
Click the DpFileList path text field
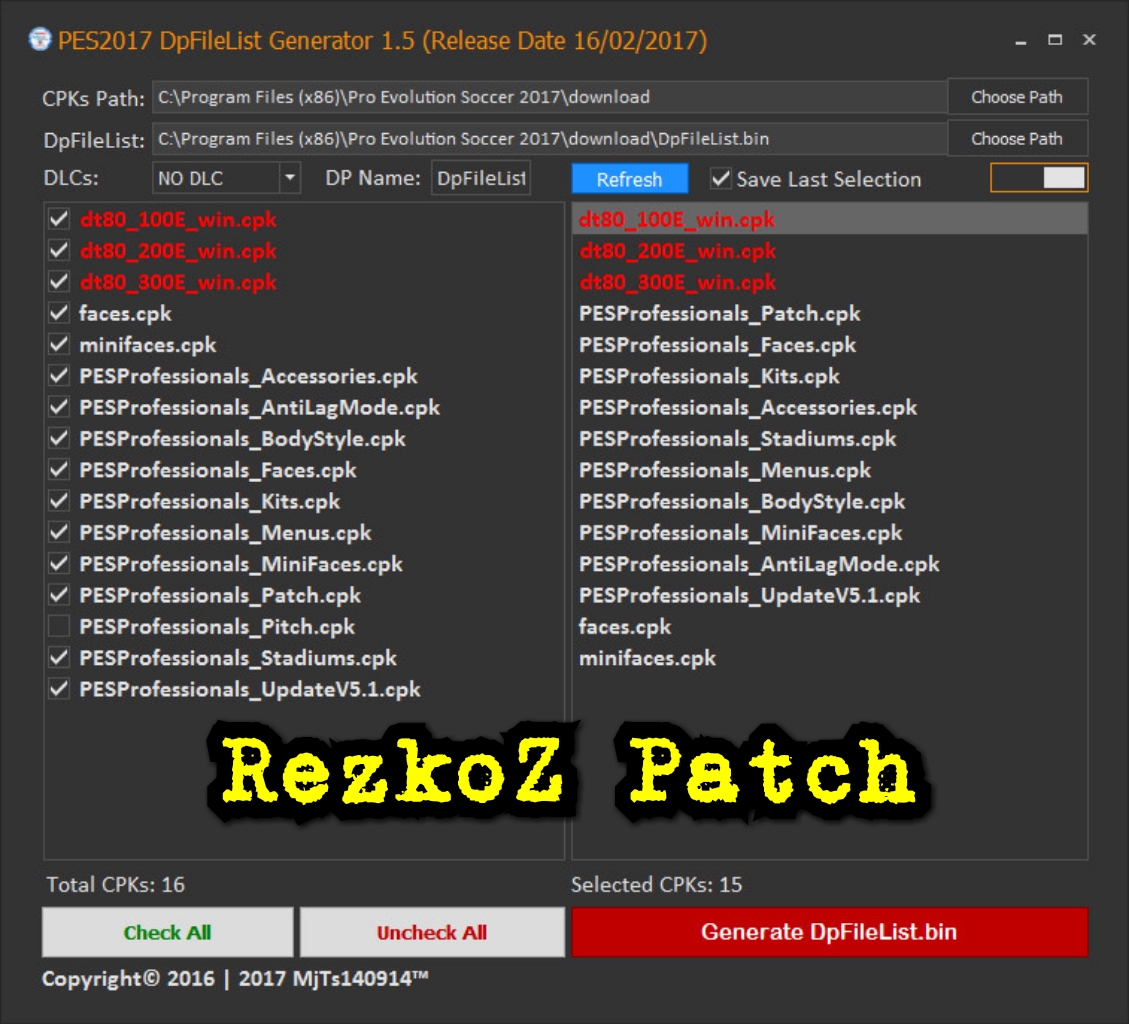point(549,138)
